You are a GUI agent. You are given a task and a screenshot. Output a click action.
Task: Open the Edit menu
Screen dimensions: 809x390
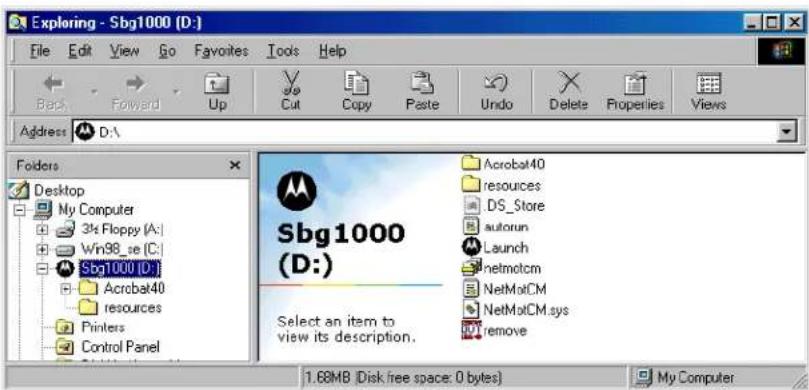[x=80, y=51]
